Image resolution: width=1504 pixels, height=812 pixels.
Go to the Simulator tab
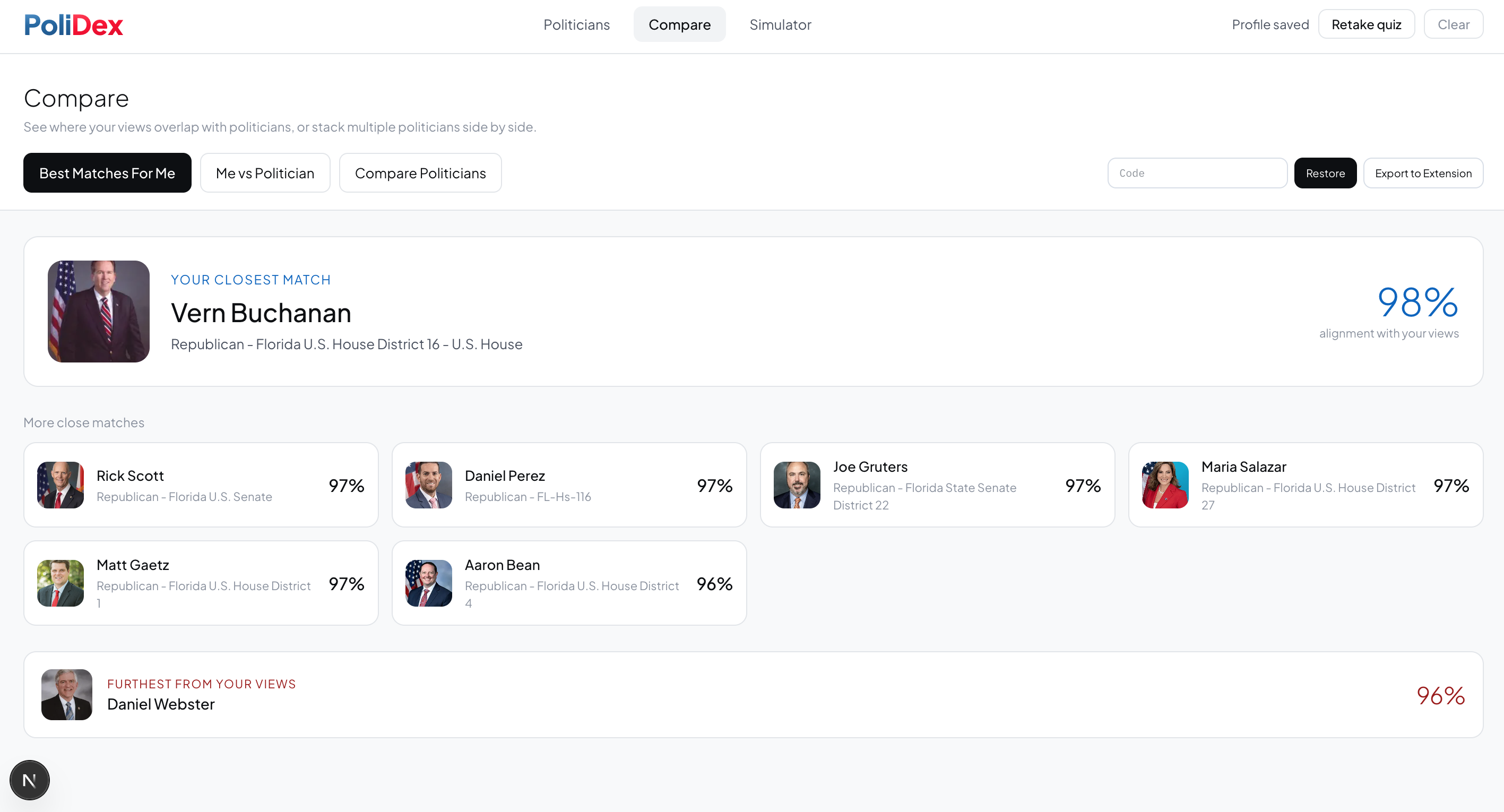(780, 24)
